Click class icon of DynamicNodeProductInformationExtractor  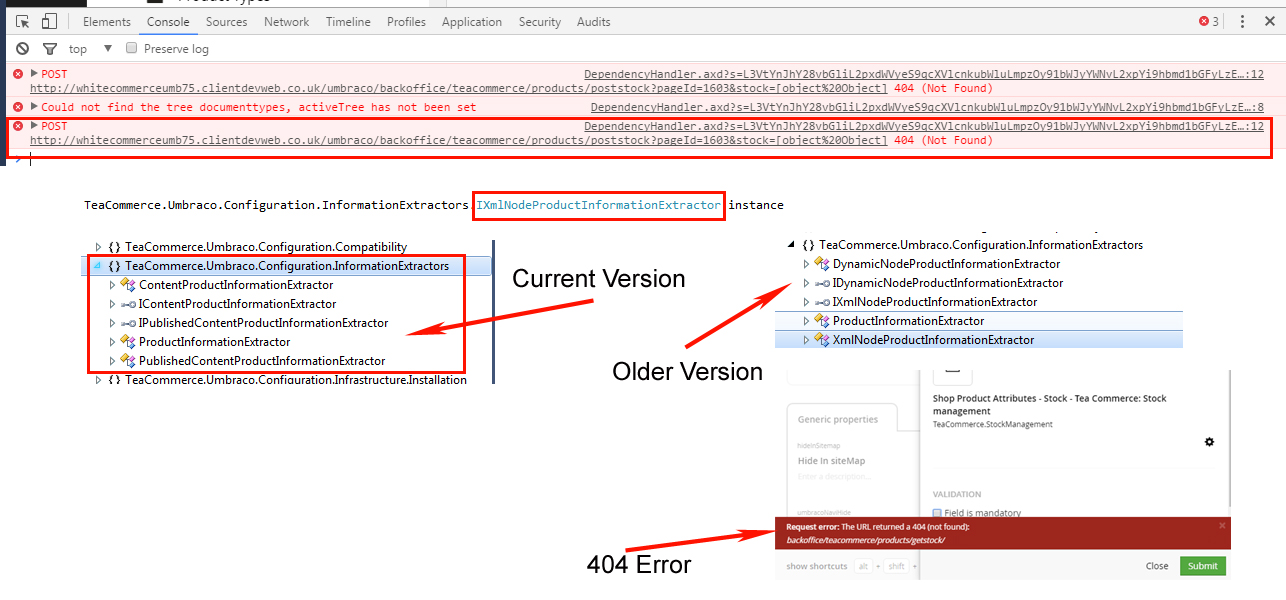[x=822, y=264]
